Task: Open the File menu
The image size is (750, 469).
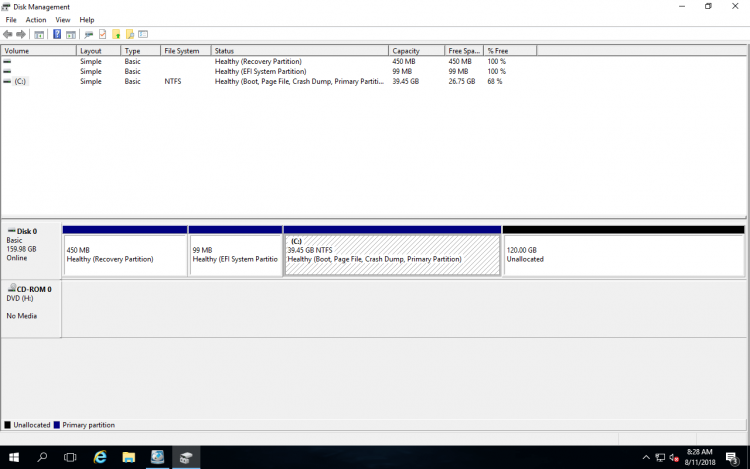Action: [x=11, y=19]
